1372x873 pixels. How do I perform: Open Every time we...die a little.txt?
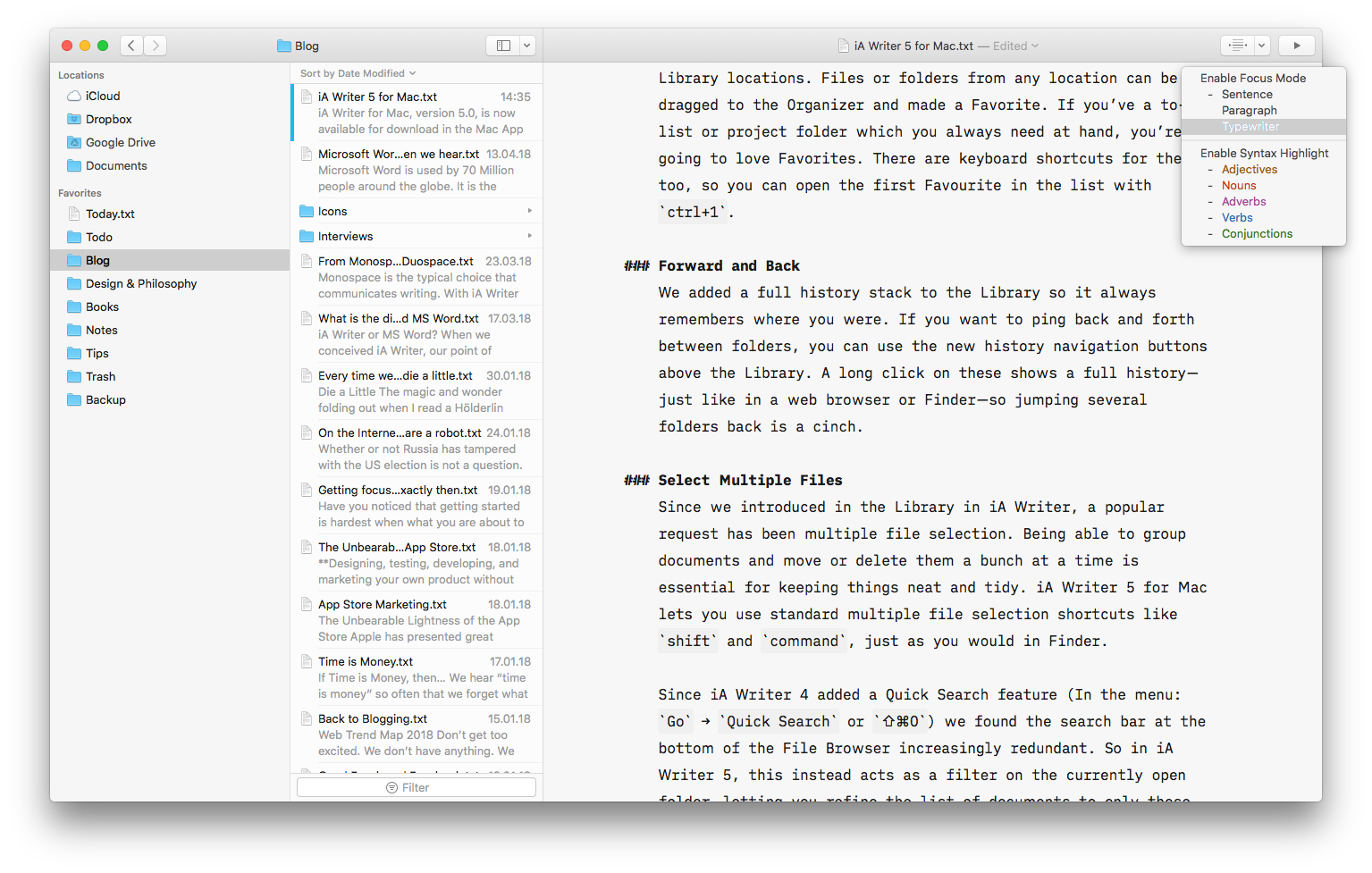coord(417,391)
